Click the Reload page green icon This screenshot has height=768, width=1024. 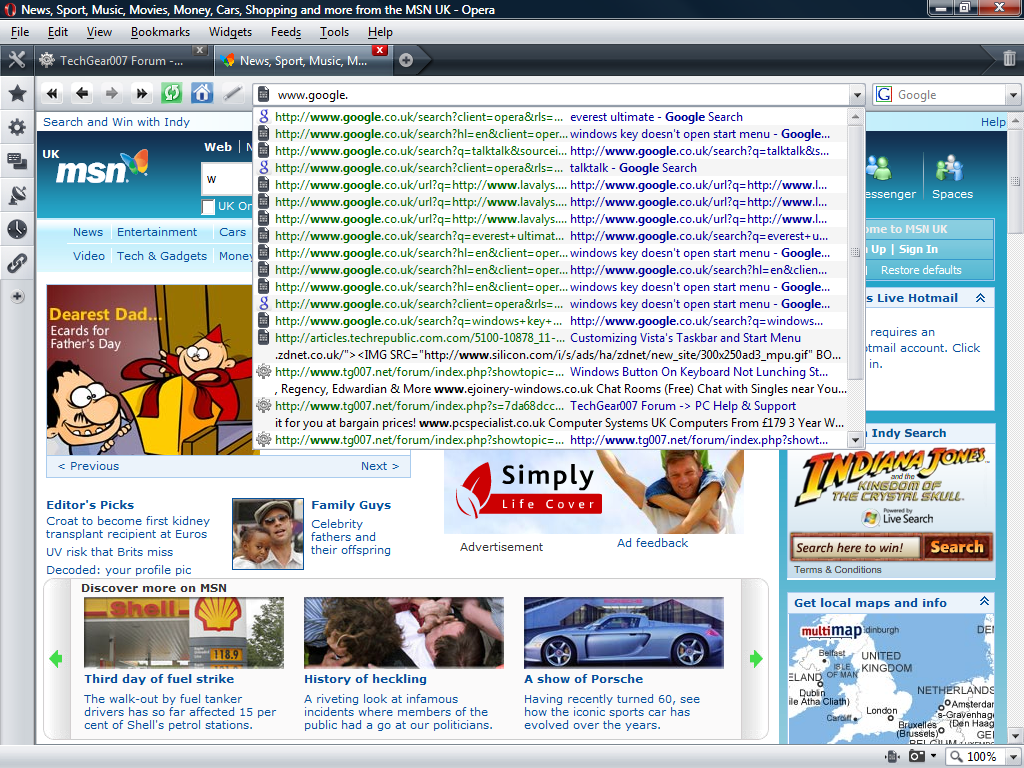171,93
